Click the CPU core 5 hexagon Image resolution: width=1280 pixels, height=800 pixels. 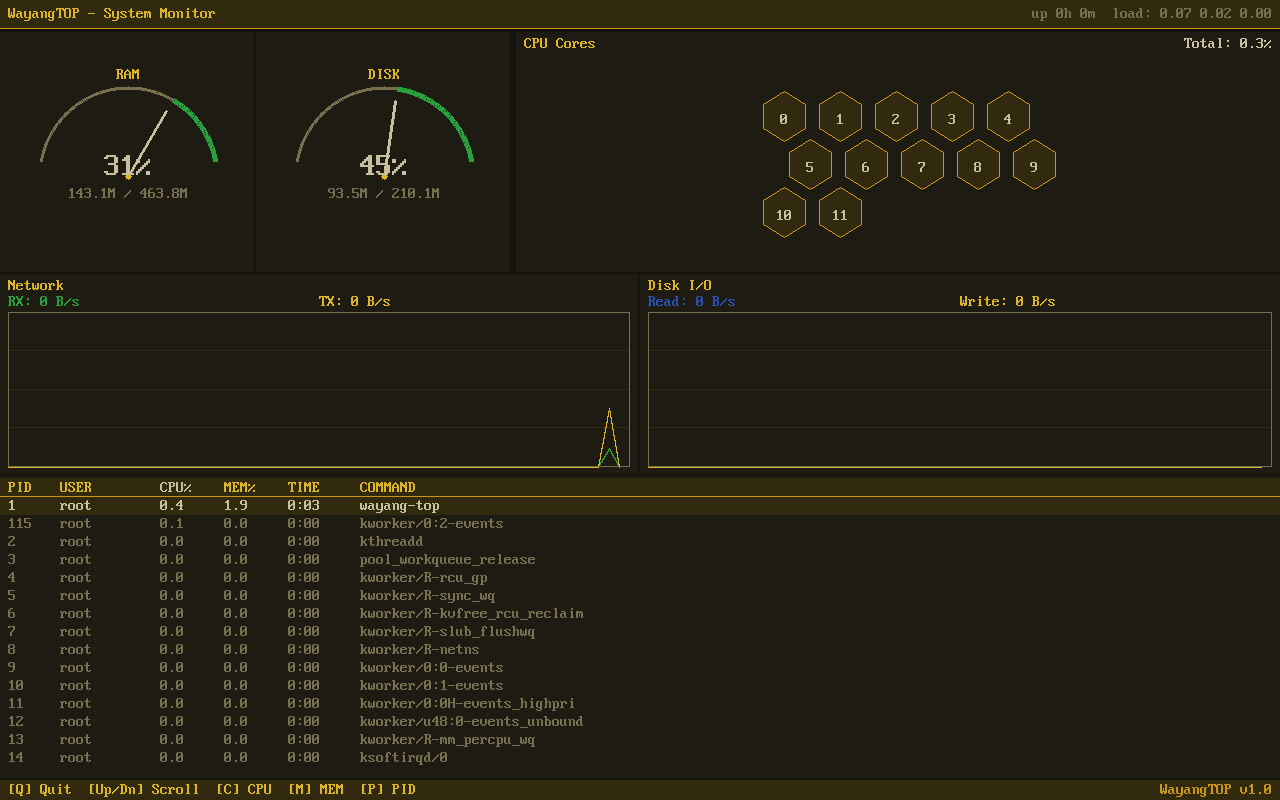(810, 164)
